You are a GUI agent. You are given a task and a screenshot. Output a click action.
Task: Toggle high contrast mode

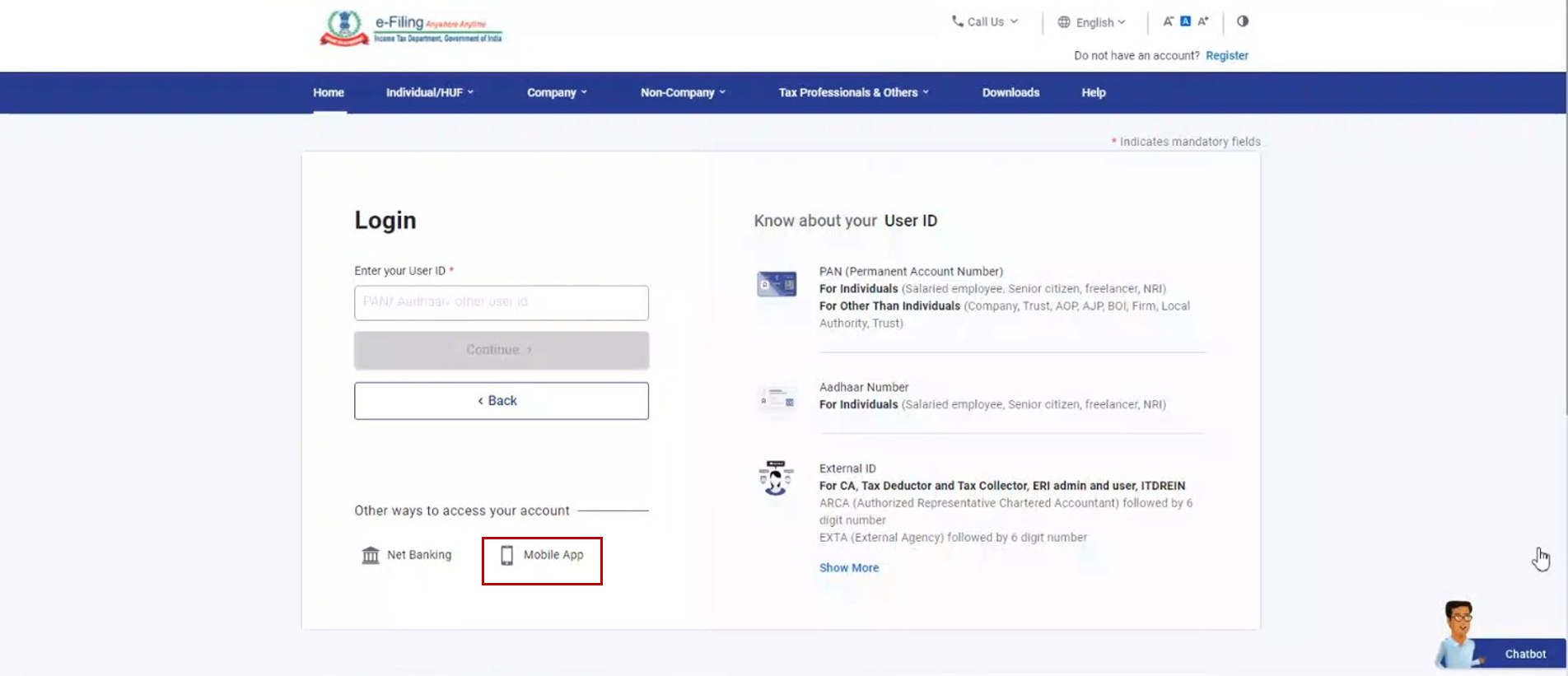click(1243, 21)
